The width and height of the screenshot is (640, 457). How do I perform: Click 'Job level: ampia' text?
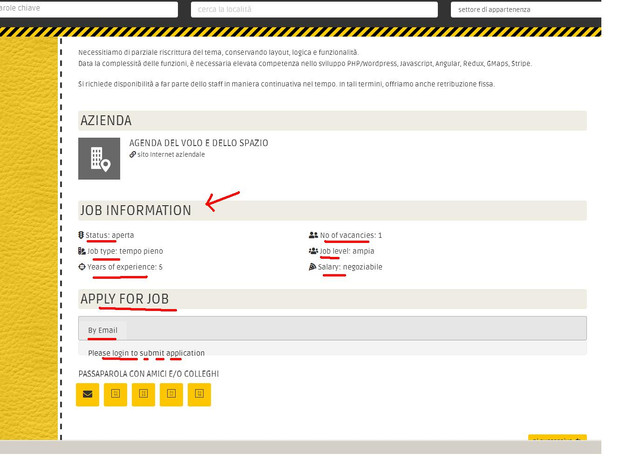tap(347, 251)
